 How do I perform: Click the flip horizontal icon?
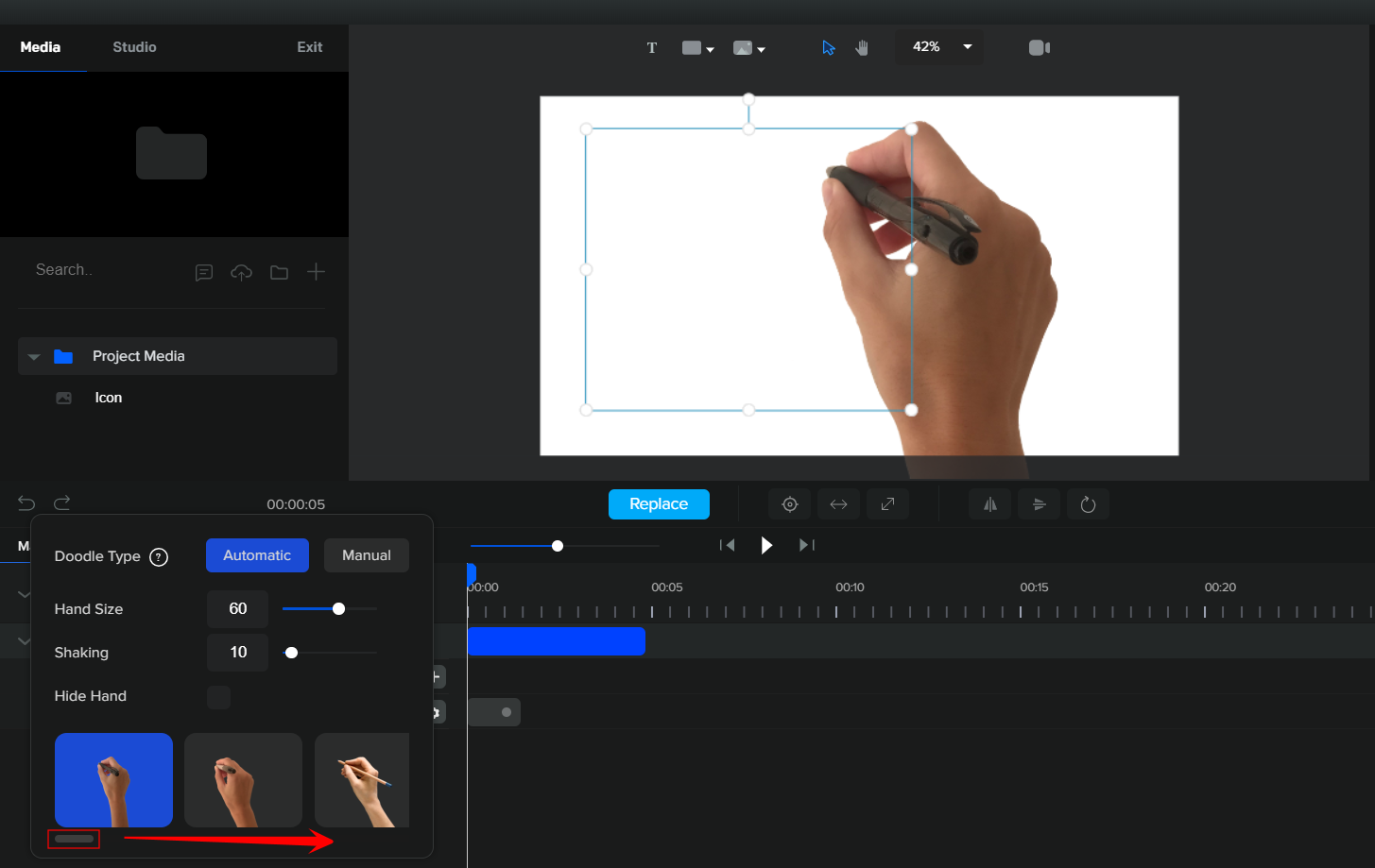(x=990, y=504)
